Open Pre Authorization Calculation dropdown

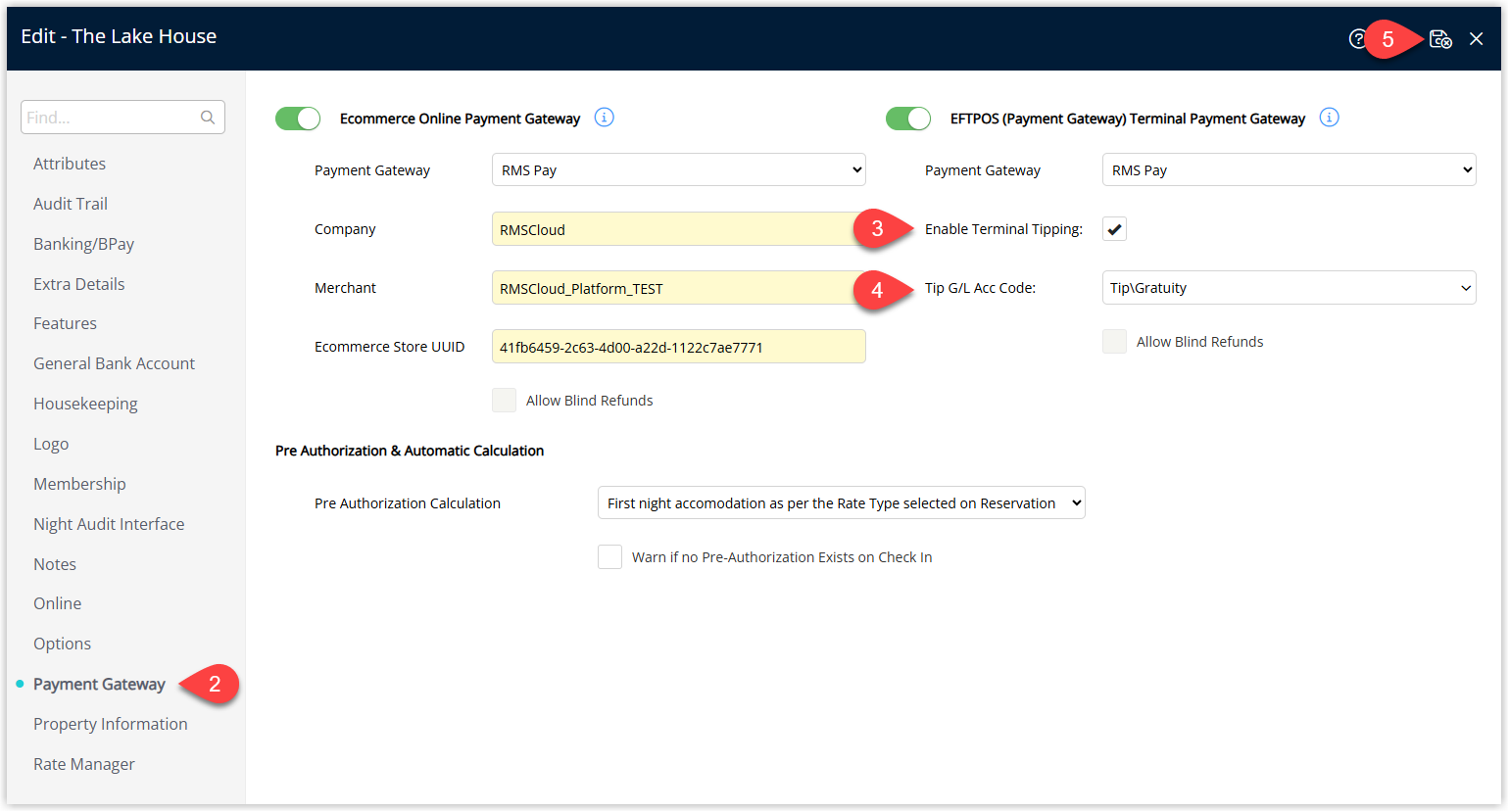[x=842, y=502]
